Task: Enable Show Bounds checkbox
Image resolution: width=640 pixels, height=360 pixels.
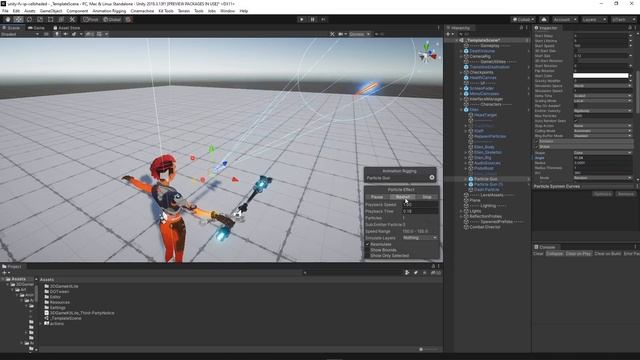Action: click(367, 250)
